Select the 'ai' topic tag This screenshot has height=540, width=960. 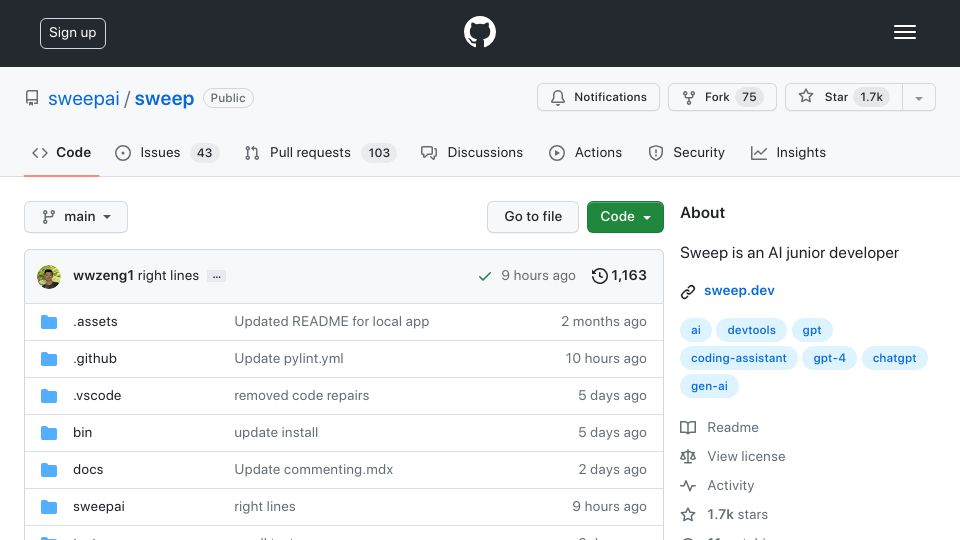point(696,330)
